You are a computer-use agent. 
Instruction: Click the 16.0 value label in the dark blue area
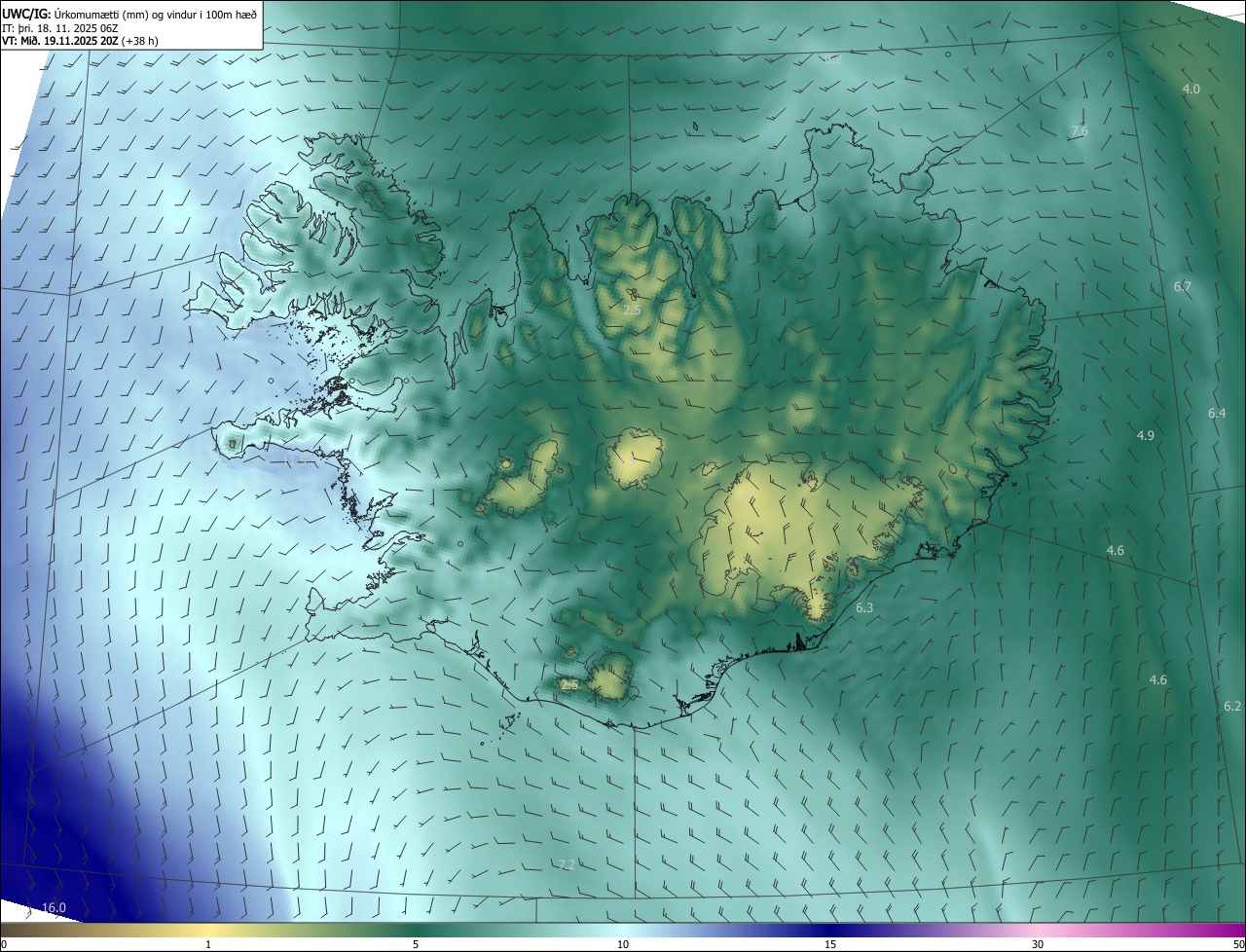click(x=54, y=907)
